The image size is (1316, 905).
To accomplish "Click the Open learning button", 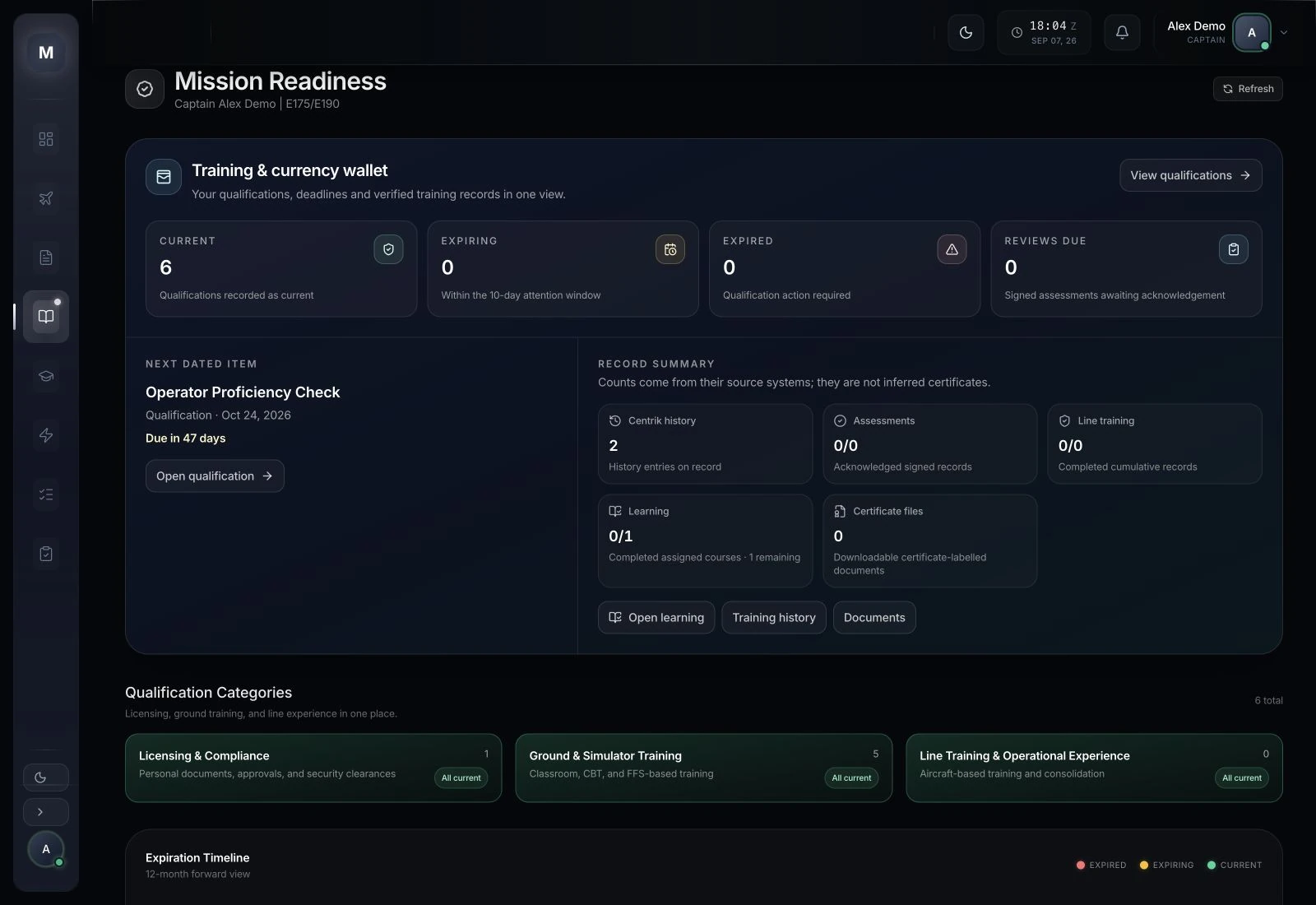I will tap(656, 618).
